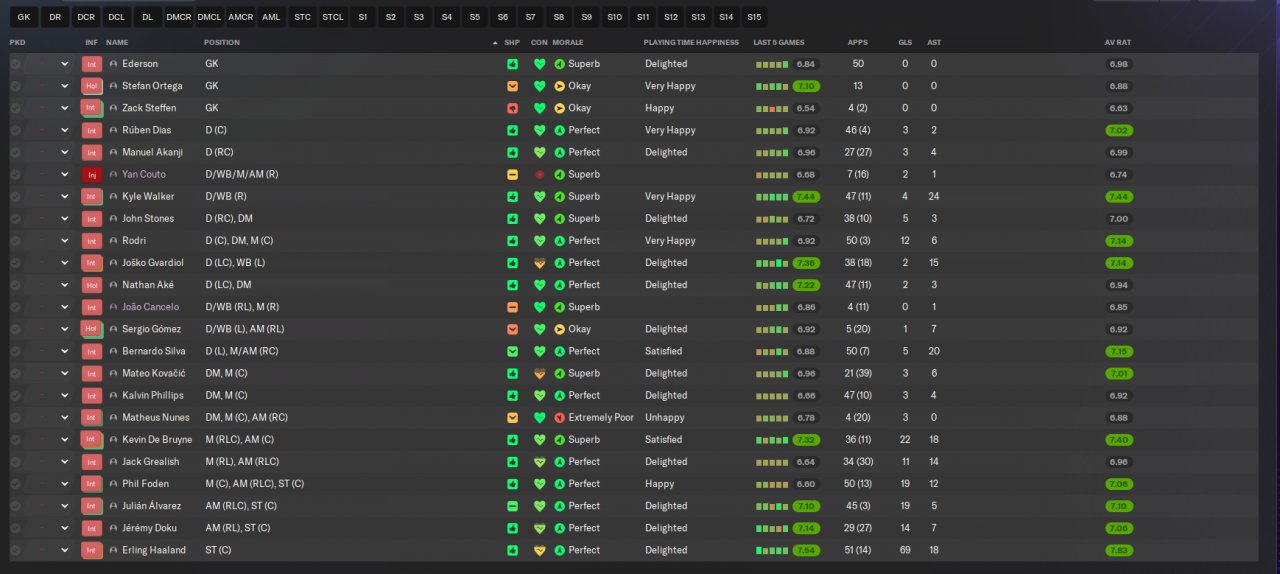Select the GK position filter tab
The height and width of the screenshot is (574, 1280).
pyautogui.click(x=24, y=17)
